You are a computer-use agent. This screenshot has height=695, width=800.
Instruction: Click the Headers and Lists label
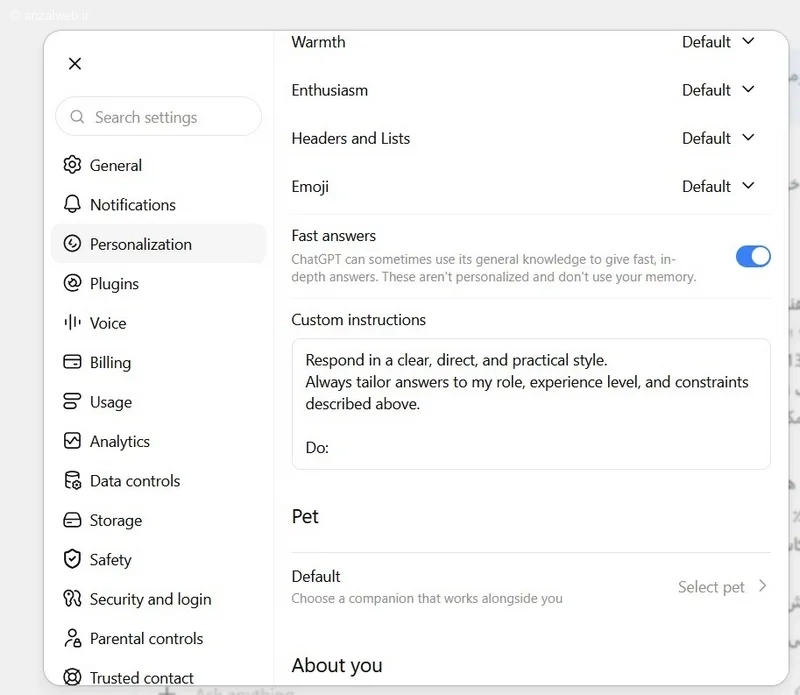pyautogui.click(x=351, y=138)
